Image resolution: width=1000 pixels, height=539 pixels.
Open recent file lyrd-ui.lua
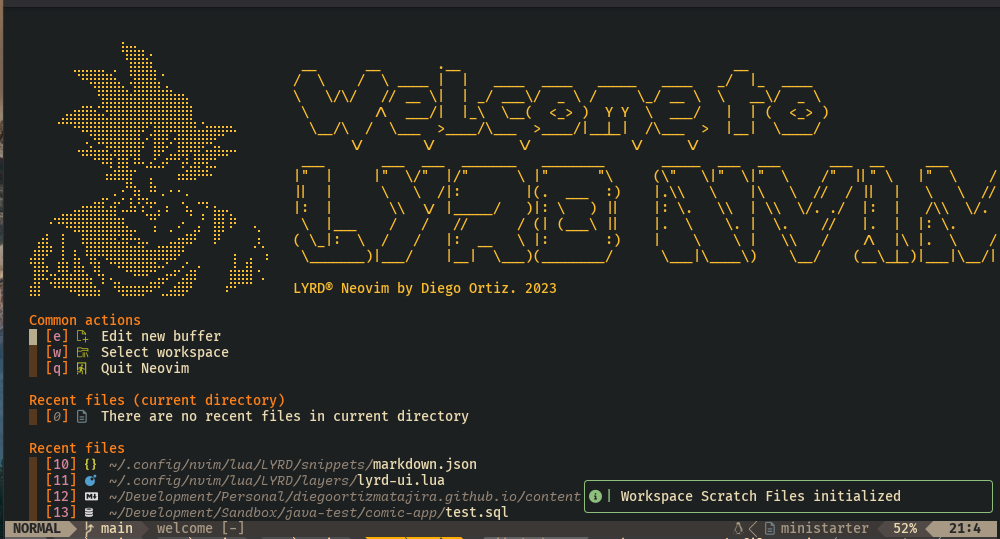(x=277, y=480)
